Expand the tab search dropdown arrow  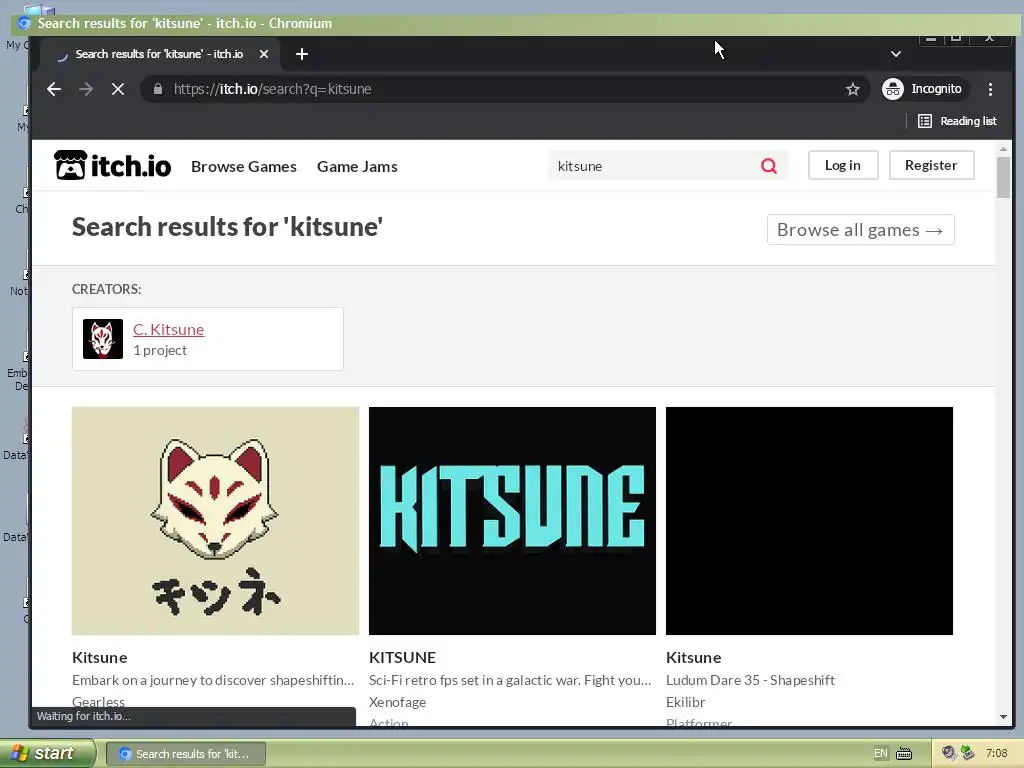coord(895,54)
